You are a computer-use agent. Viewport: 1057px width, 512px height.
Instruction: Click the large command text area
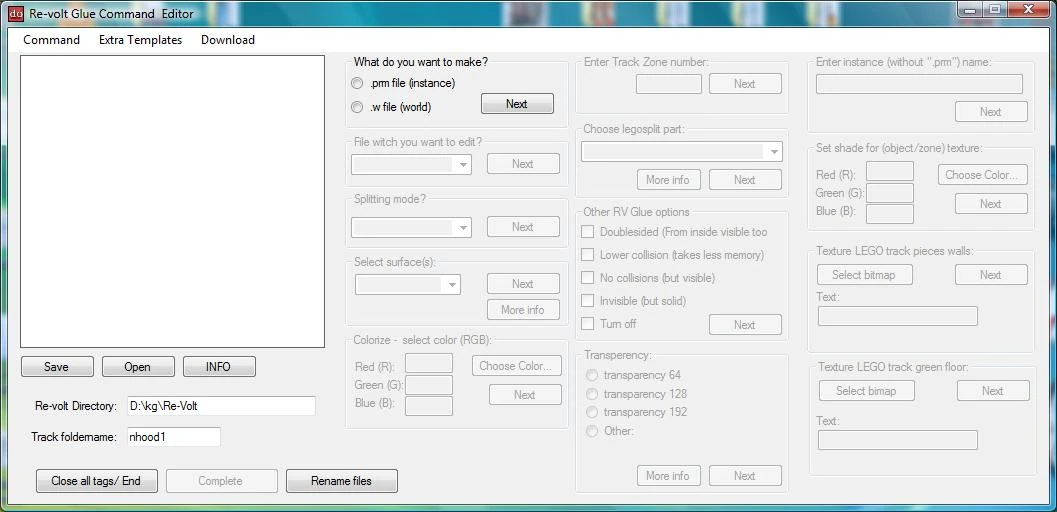coord(173,201)
